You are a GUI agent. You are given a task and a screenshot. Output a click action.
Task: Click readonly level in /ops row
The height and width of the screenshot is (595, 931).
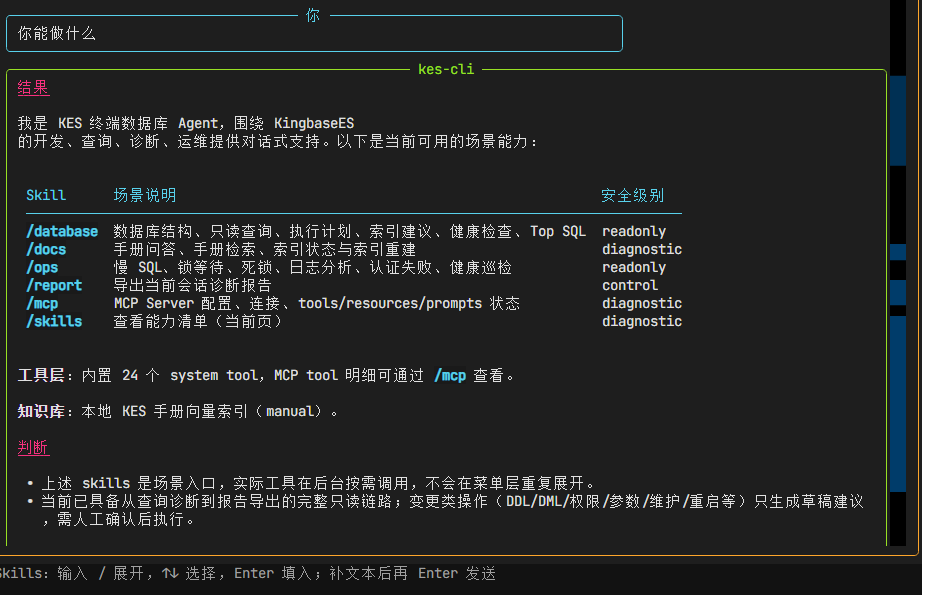pos(634,267)
